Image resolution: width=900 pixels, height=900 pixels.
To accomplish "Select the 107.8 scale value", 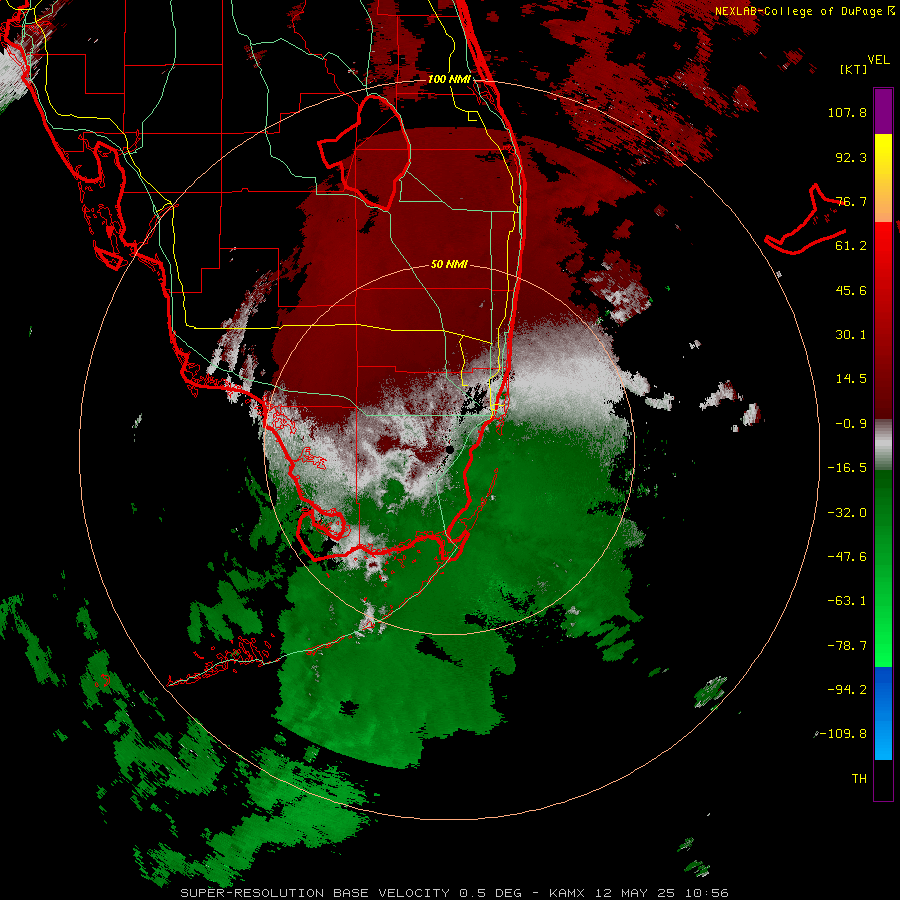I will click(x=847, y=112).
